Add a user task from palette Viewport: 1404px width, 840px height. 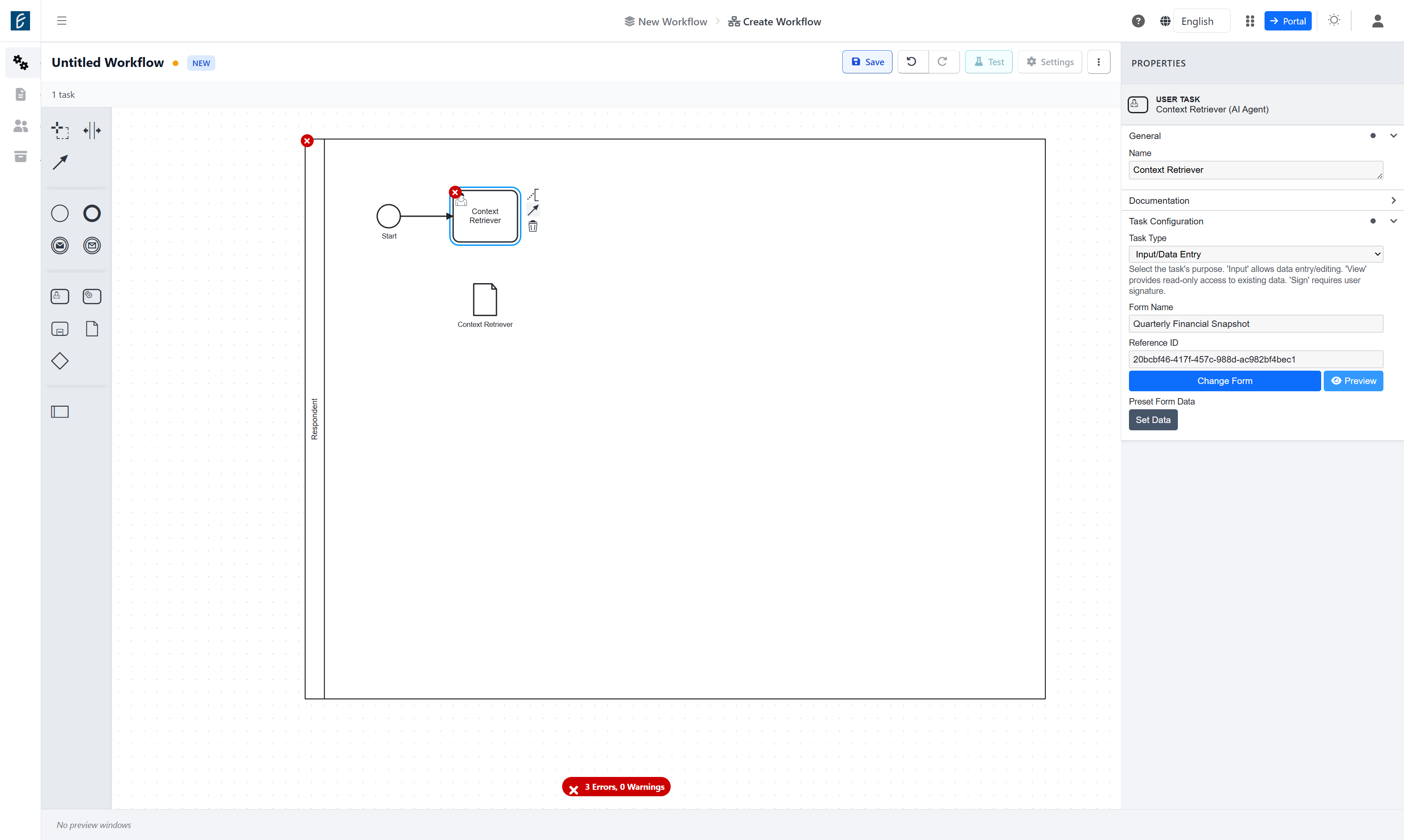[x=60, y=296]
